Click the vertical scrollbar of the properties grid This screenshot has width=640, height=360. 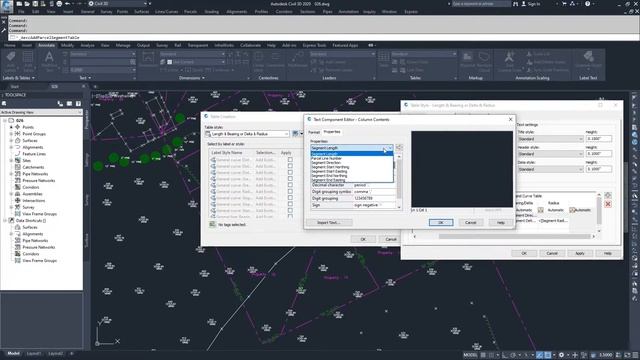[399, 182]
